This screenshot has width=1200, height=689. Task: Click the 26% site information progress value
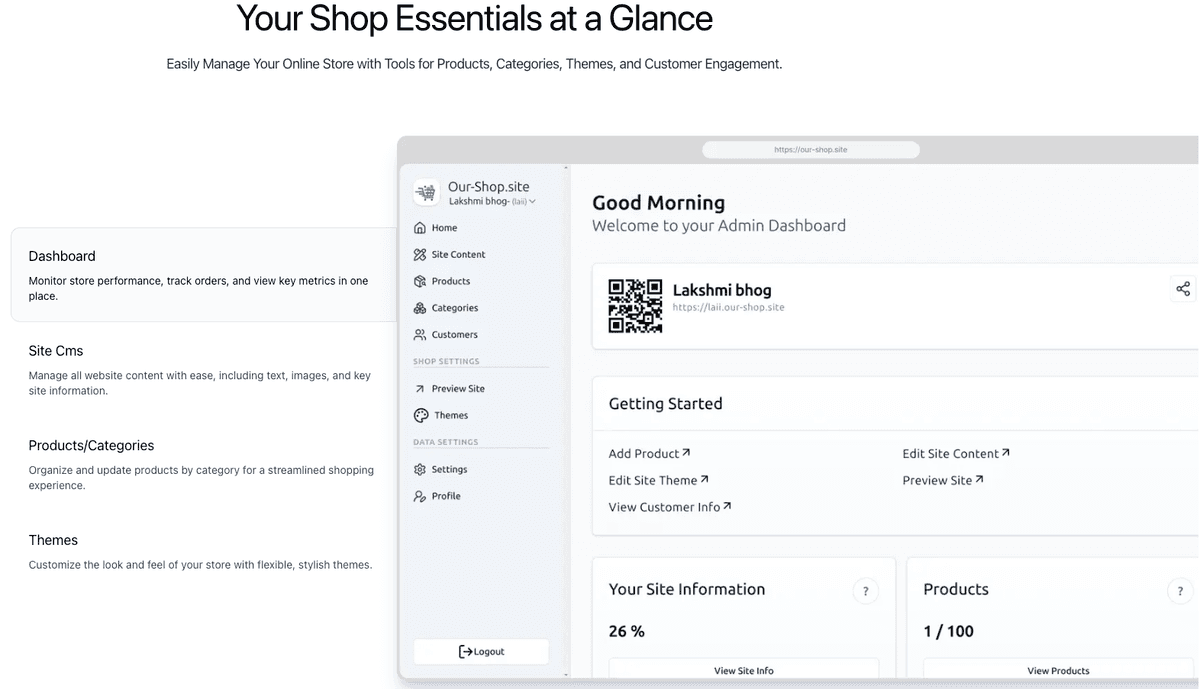(627, 631)
